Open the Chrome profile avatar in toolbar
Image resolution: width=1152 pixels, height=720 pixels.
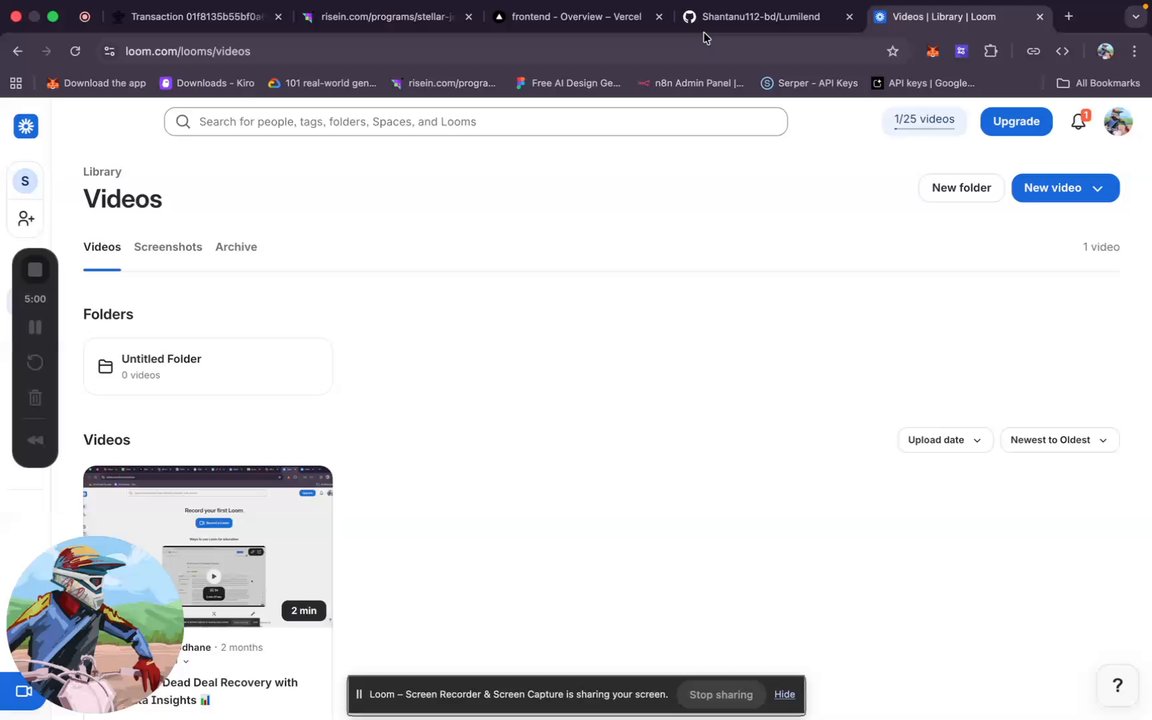click(x=1105, y=51)
